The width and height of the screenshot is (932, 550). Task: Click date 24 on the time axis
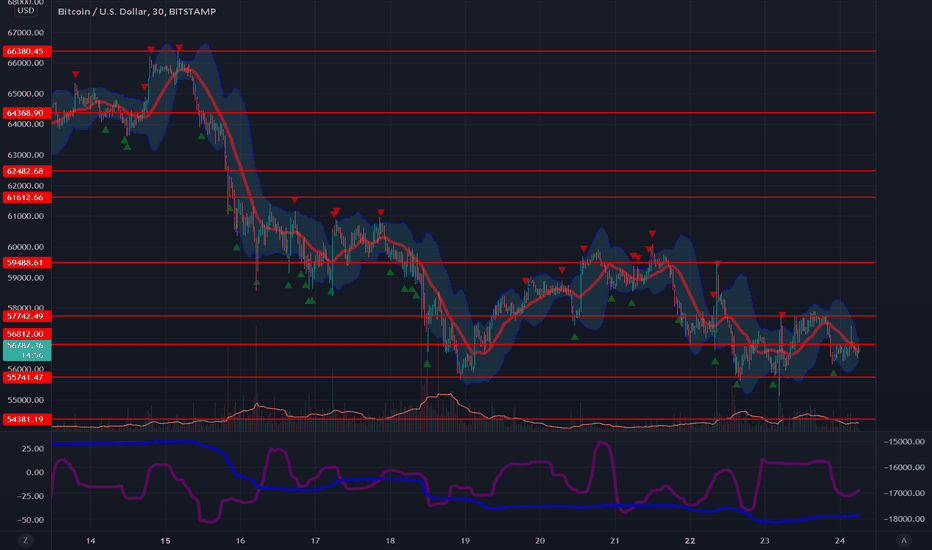(x=839, y=541)
